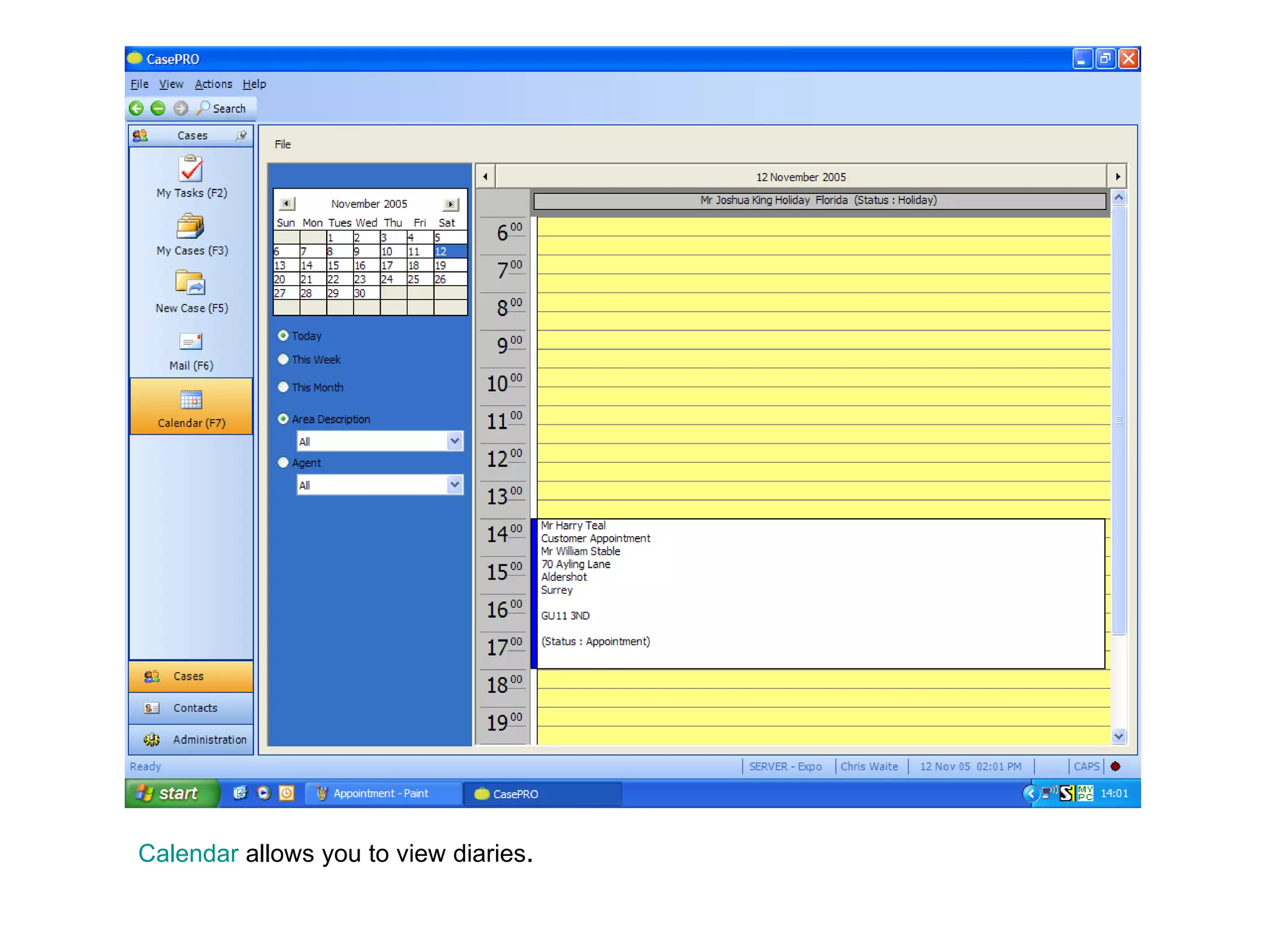
Task: Switch to Administration group
Action: [x=191, y=739]
